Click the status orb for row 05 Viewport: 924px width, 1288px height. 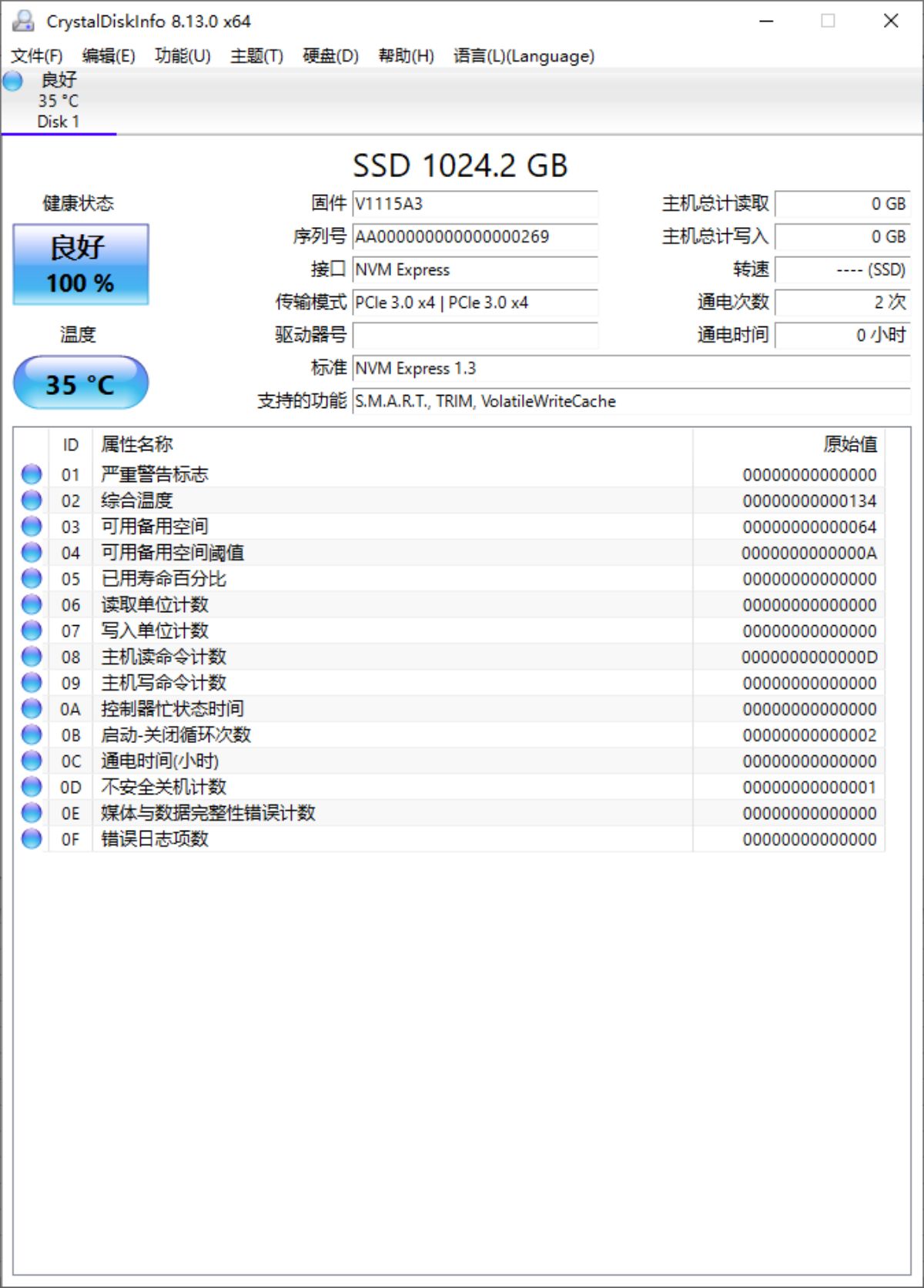(32, 579)
